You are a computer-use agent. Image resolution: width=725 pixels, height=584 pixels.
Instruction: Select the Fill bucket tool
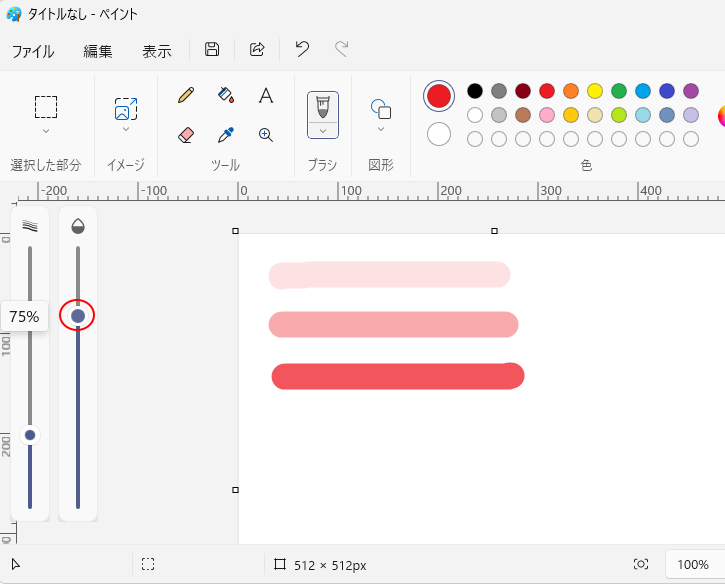click(226, 95)
